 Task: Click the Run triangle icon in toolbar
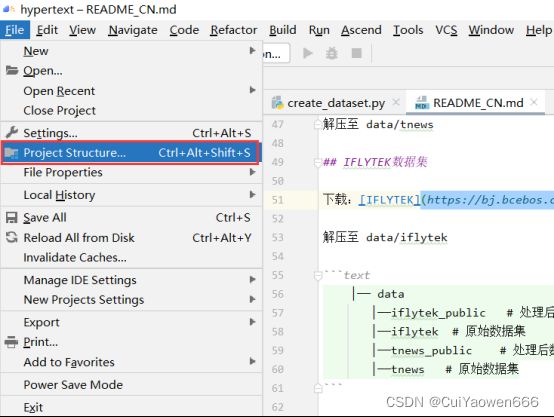308,53
